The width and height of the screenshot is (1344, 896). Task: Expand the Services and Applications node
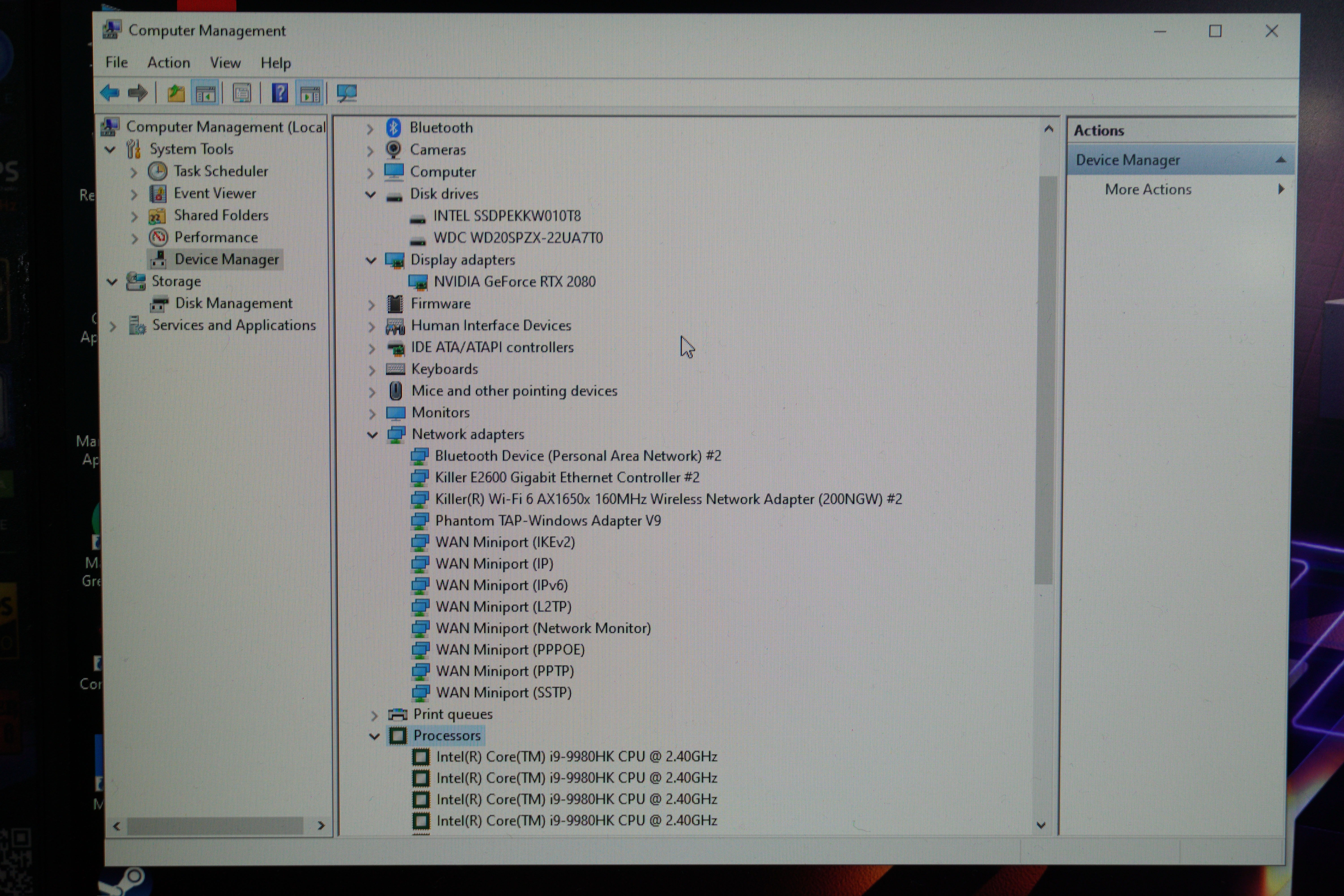pyautogui.click(x=113, y=326)
